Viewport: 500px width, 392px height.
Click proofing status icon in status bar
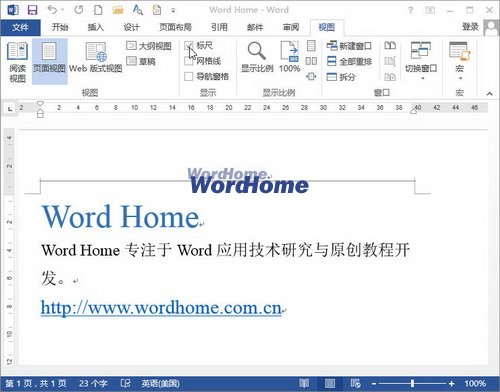125,383
